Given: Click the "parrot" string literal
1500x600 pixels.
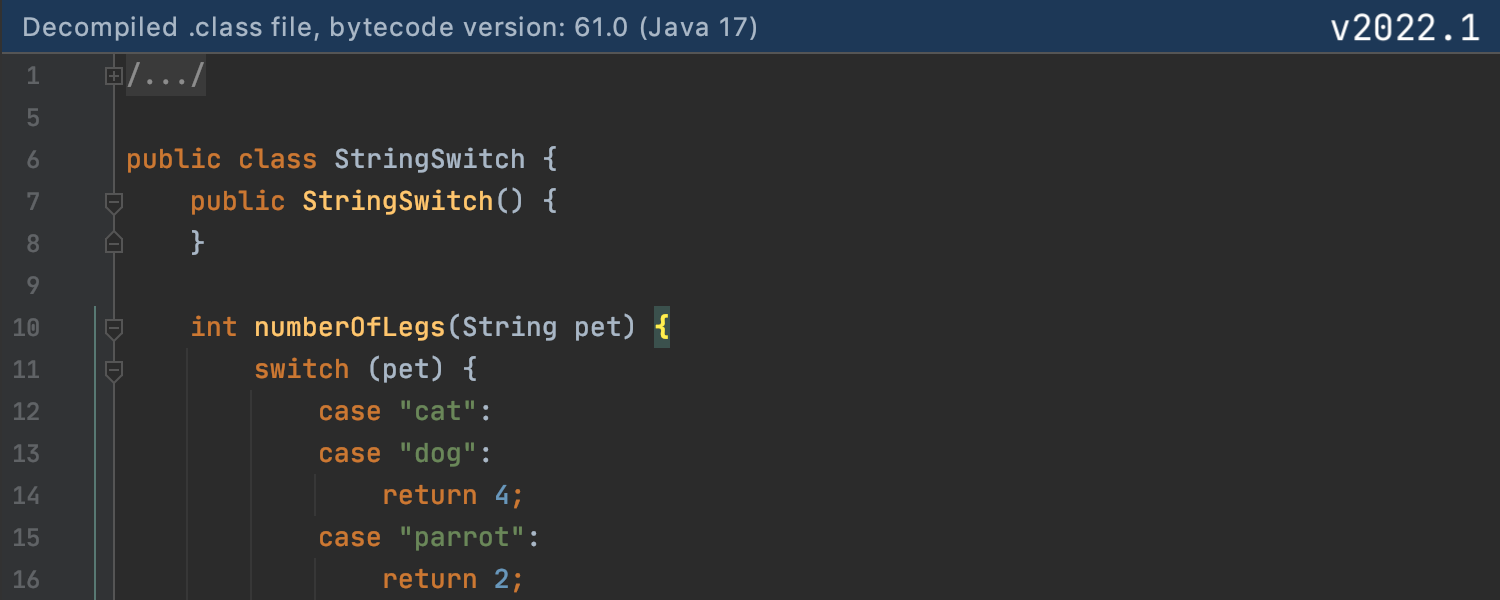Looking at the screenshot, I should pos(462,538).
